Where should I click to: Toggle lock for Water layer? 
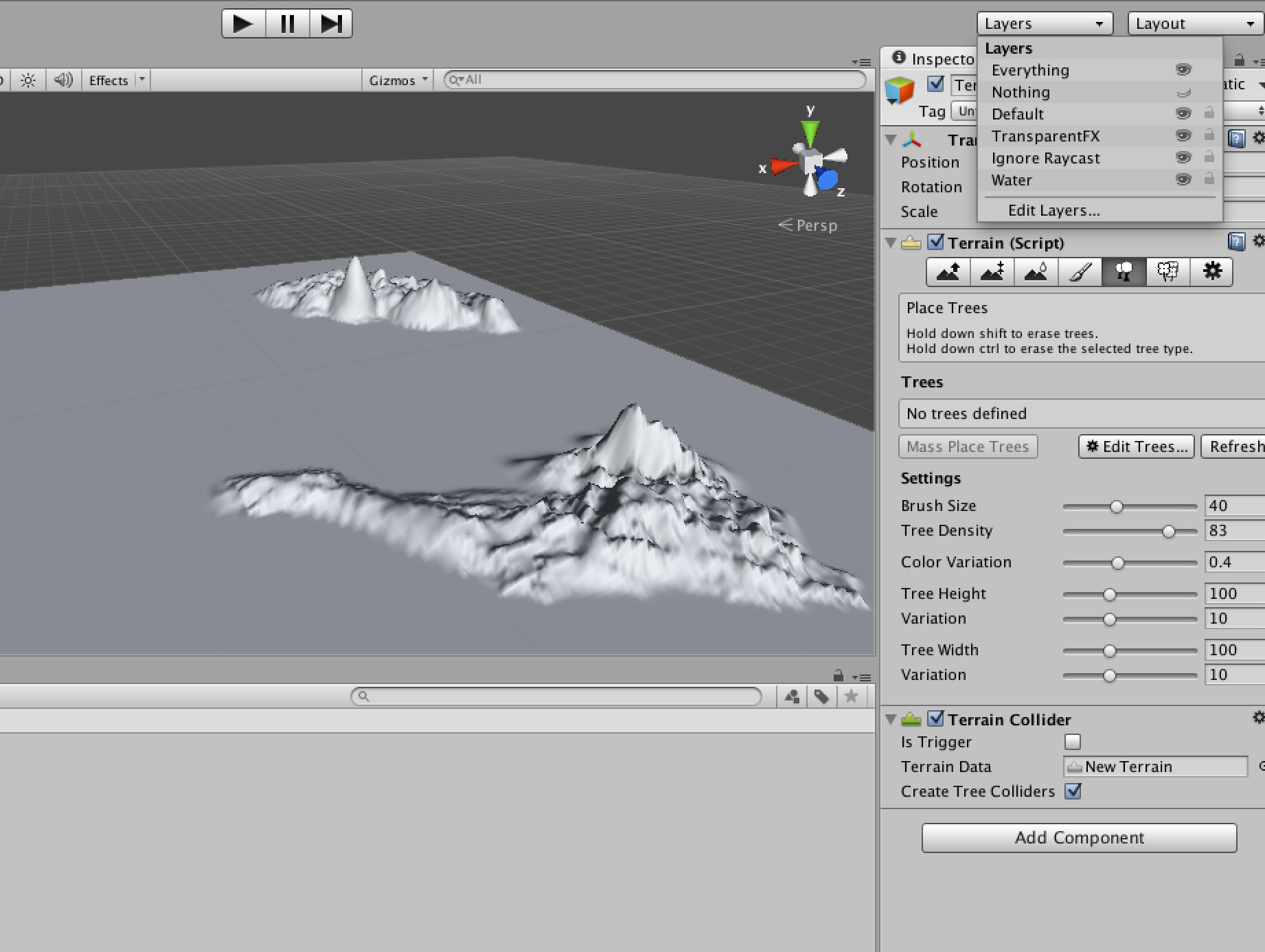click(x=1209, y=179)
